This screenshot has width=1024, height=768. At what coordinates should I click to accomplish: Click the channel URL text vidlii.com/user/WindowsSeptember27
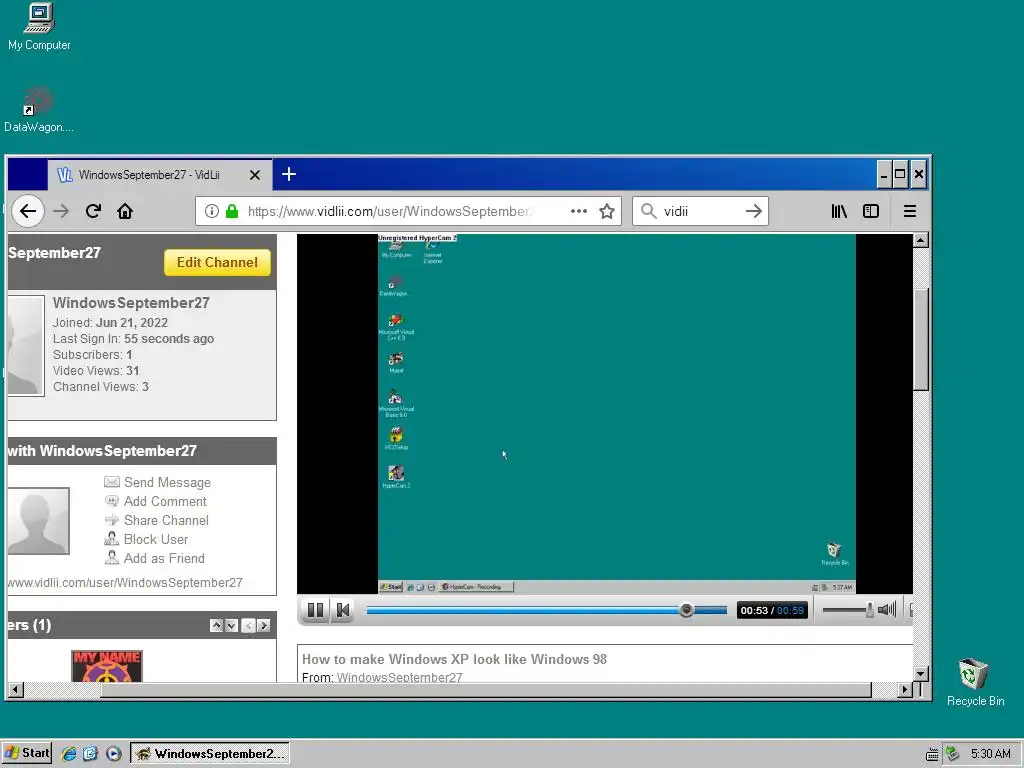(x=125, y=583)
